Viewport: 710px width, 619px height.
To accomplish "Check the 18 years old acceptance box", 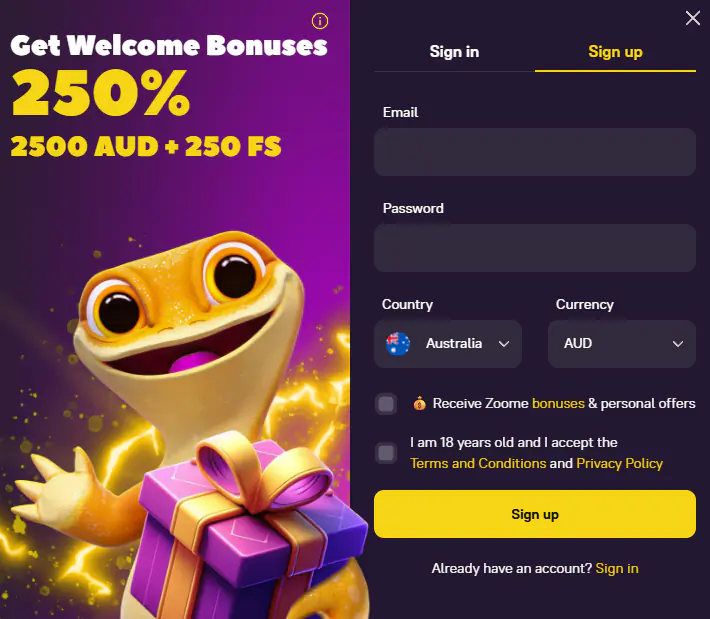I will click(x=386, y=453).
